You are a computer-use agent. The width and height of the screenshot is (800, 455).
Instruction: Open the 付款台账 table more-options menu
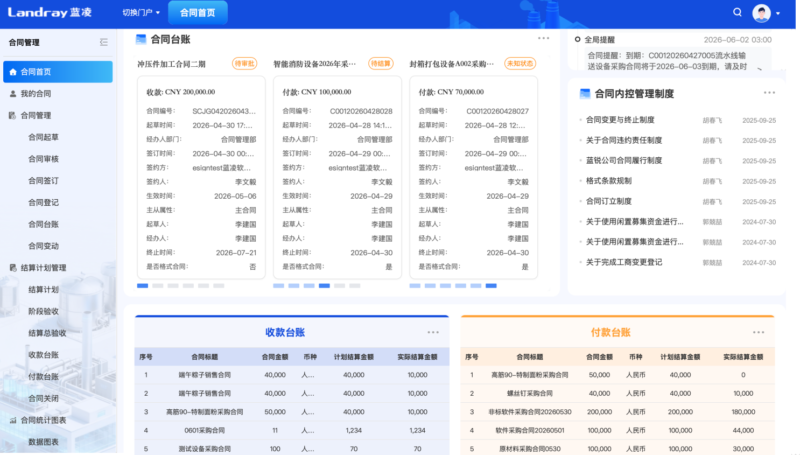(x=759, y=333)
